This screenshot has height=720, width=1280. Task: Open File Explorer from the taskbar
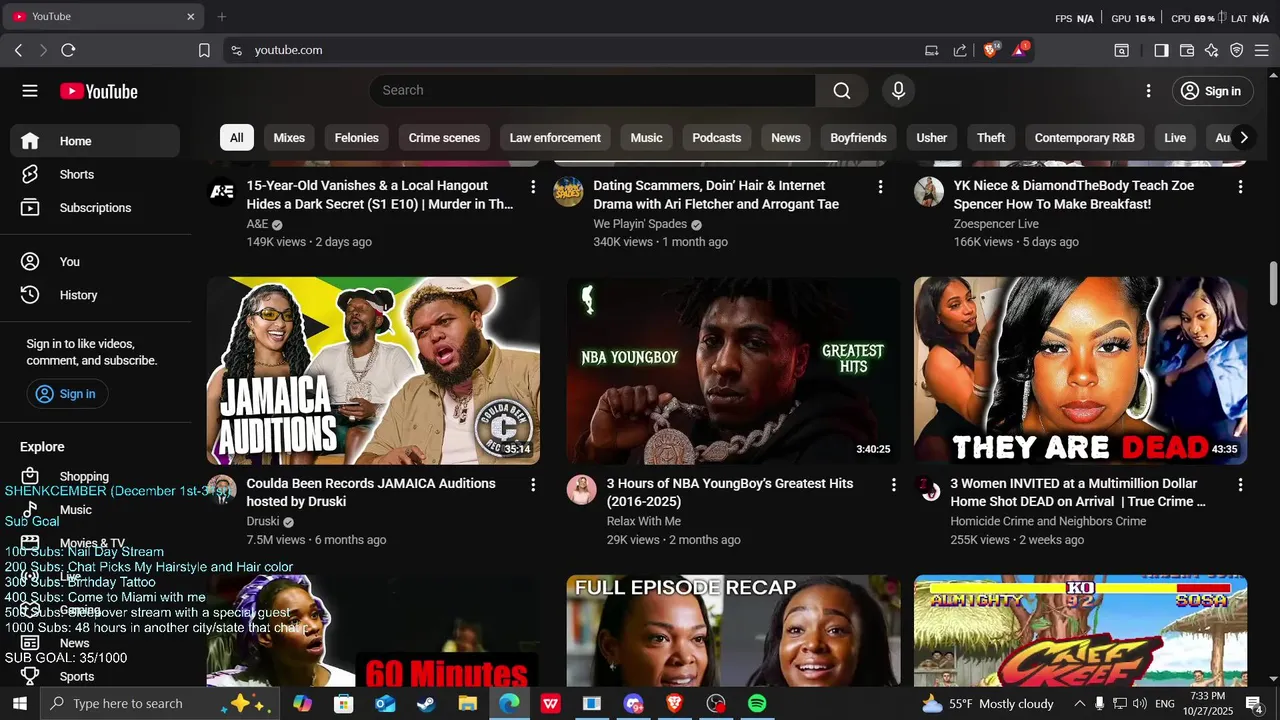(467, 704)
